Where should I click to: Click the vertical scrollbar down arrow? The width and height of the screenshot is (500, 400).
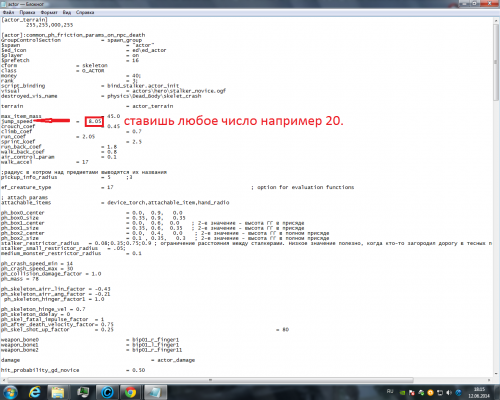496,374
